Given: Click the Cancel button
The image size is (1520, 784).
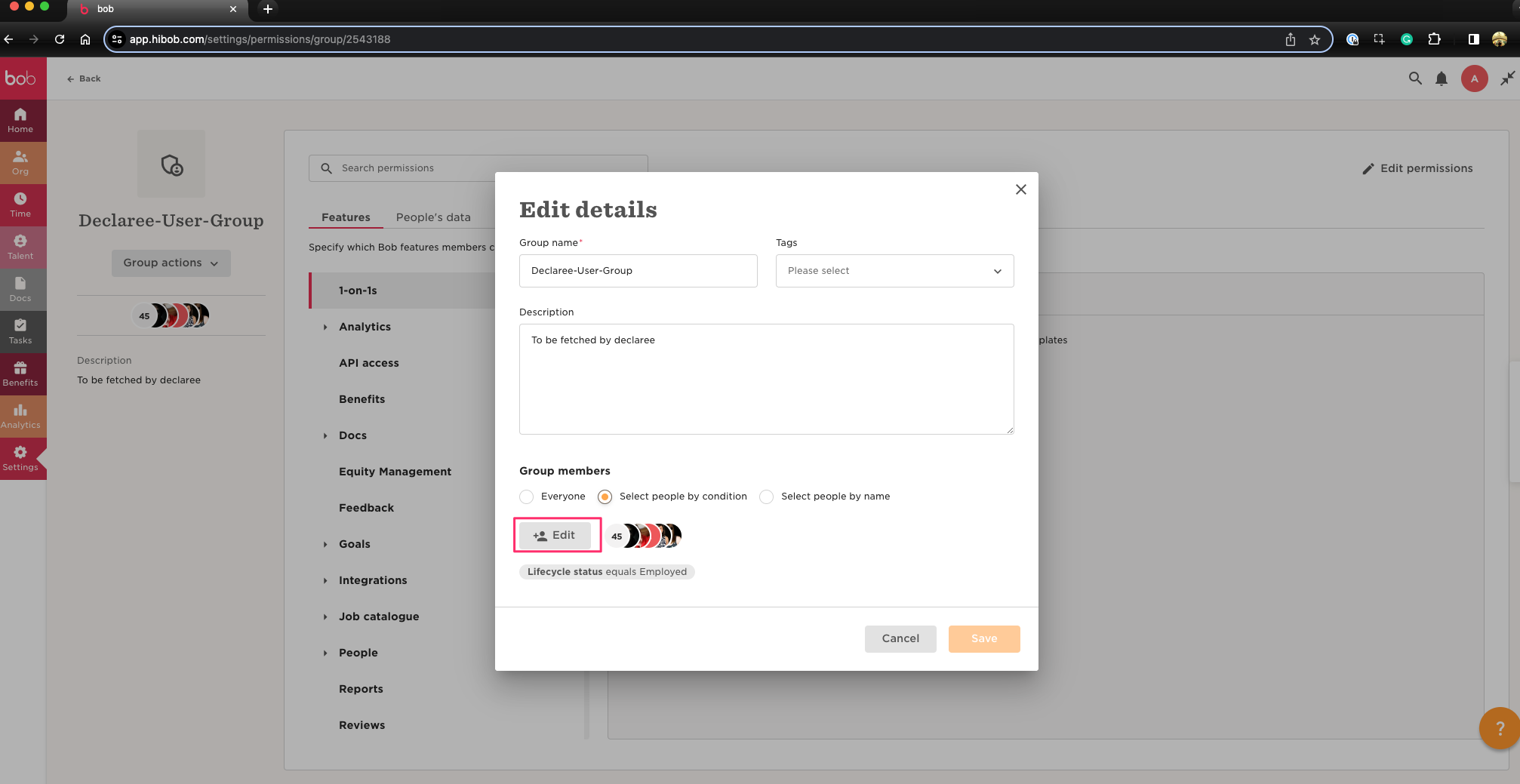Looking at the screenshot, I should [x=900, y=638].
